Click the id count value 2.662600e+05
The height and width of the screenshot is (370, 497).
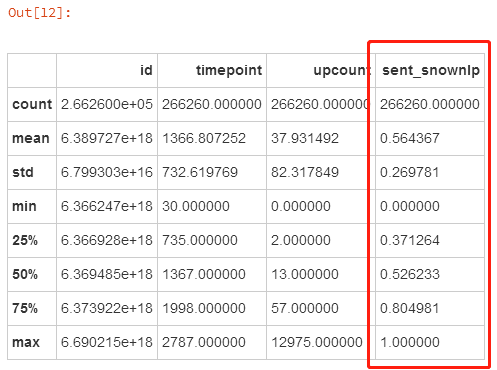[x=107, y=104]
